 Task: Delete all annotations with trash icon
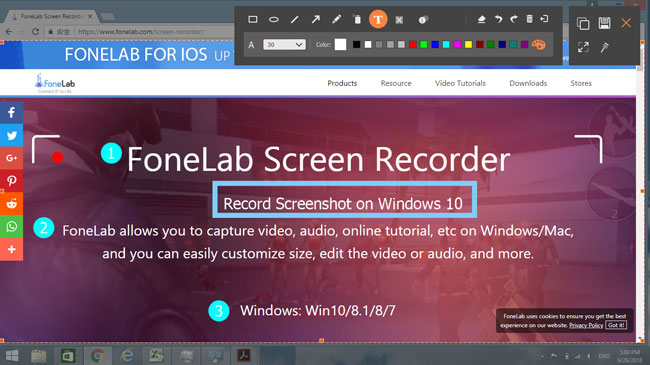(x=529, y=19)
